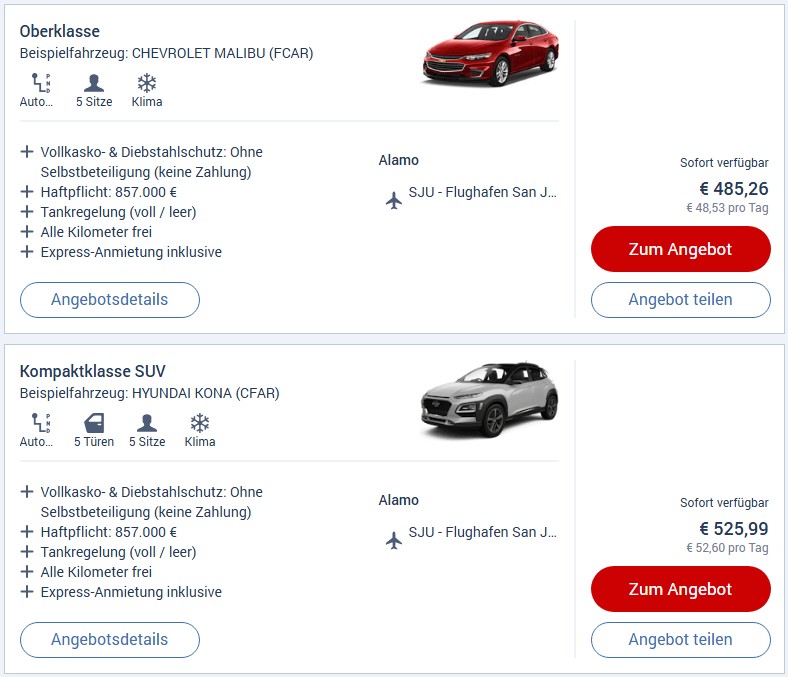Click the 5 Sitze person icon for Oberklasse
Image resolution: width=788 pixels, height=677 pixels.
click(x=93, y=83)
